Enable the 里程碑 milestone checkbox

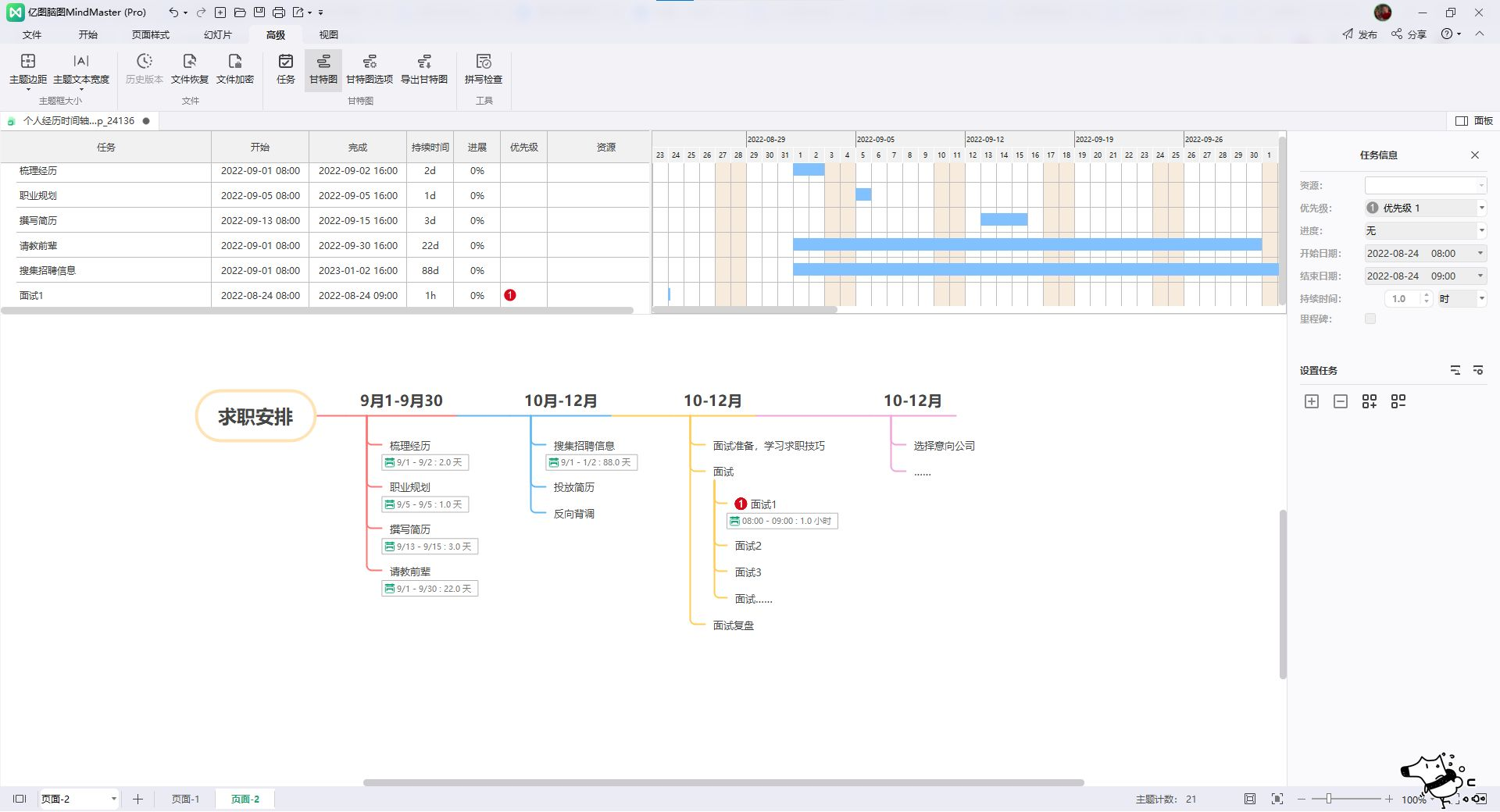coord(1370,319)
